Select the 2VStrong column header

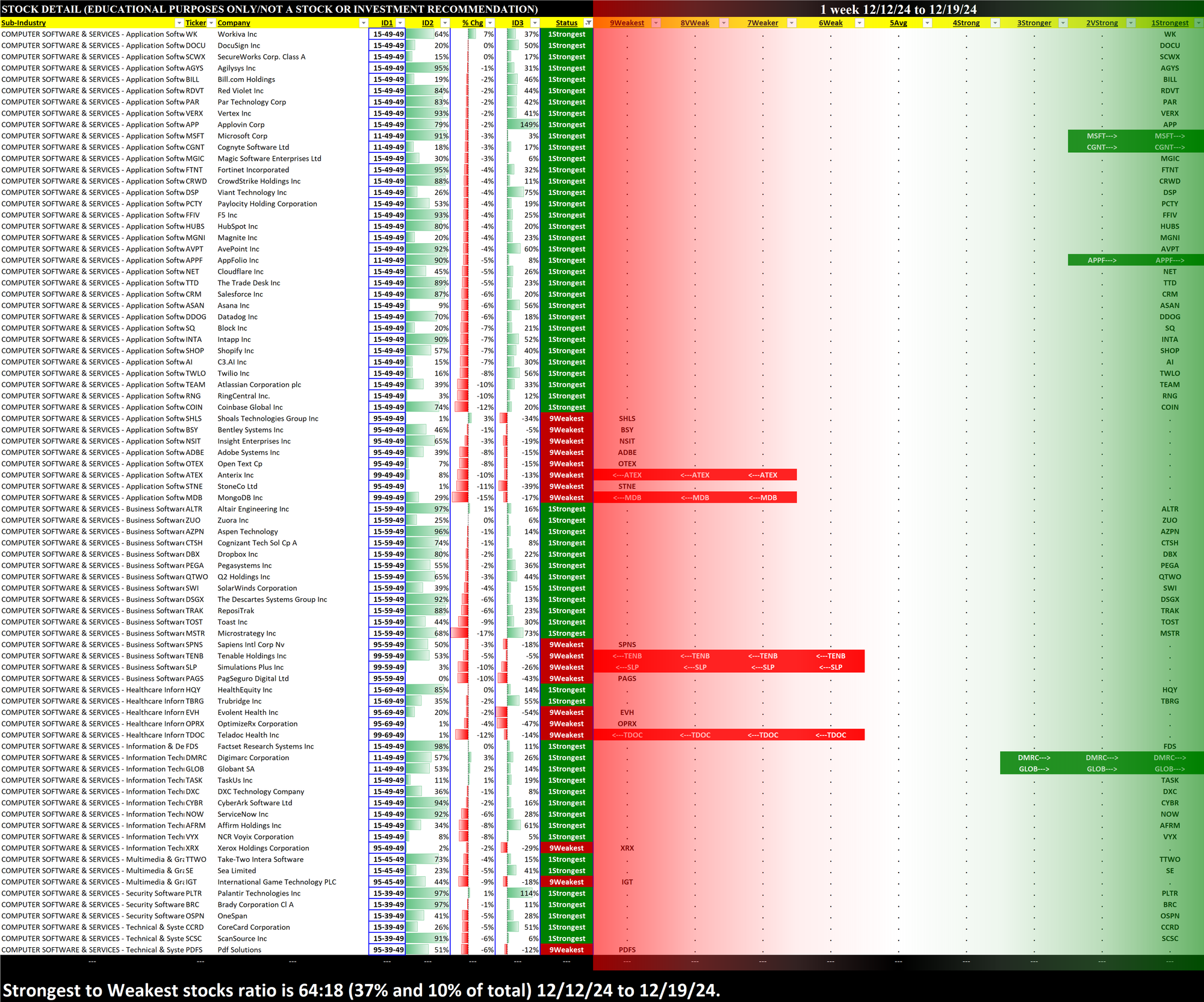click(1102, 23)
